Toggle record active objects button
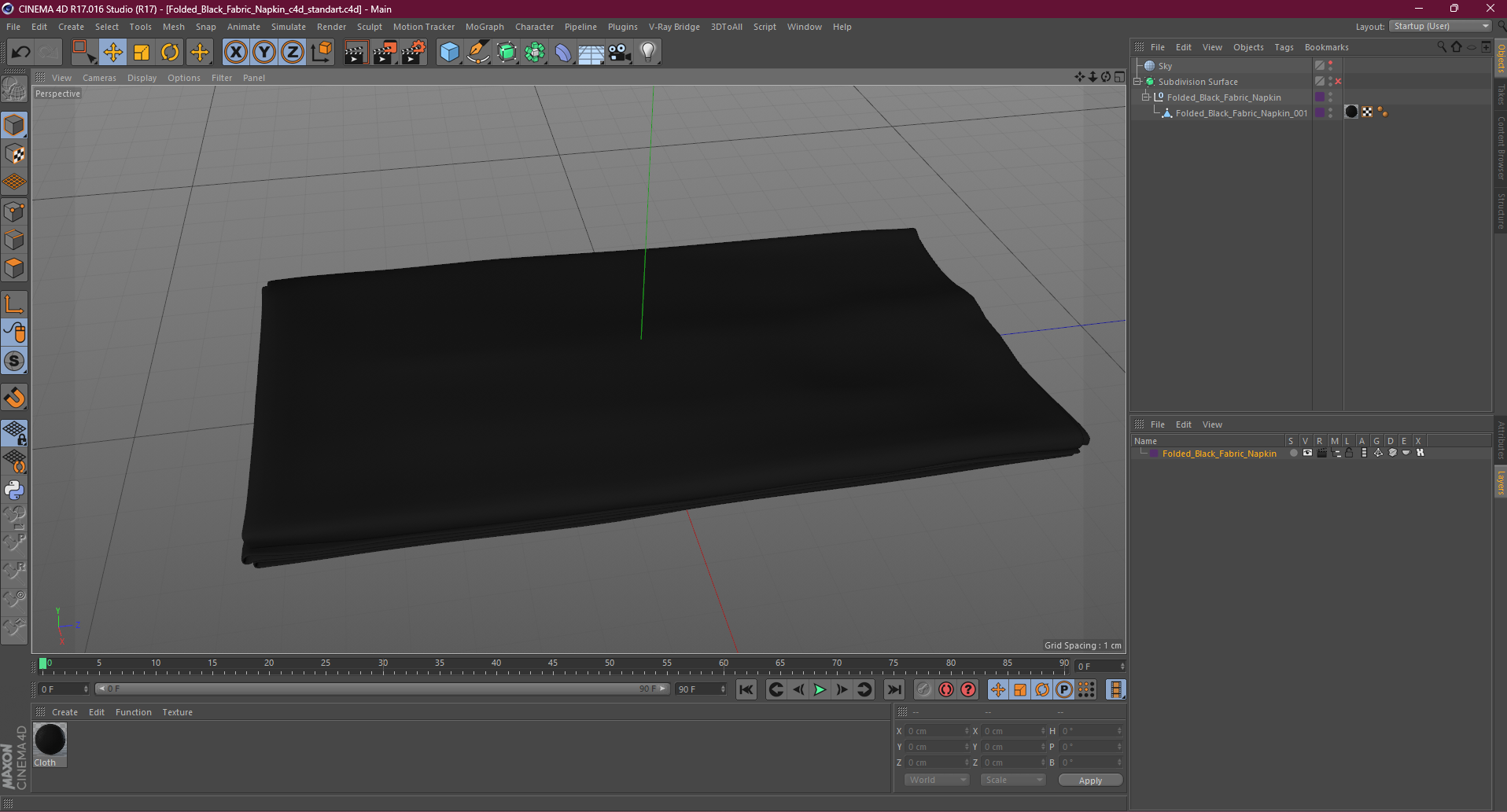Viewport: 1507px width, 812px height. click(923, 689)
